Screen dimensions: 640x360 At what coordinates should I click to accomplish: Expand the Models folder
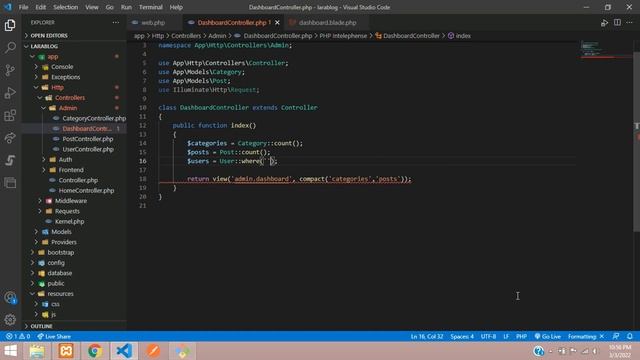coord(61,232)
